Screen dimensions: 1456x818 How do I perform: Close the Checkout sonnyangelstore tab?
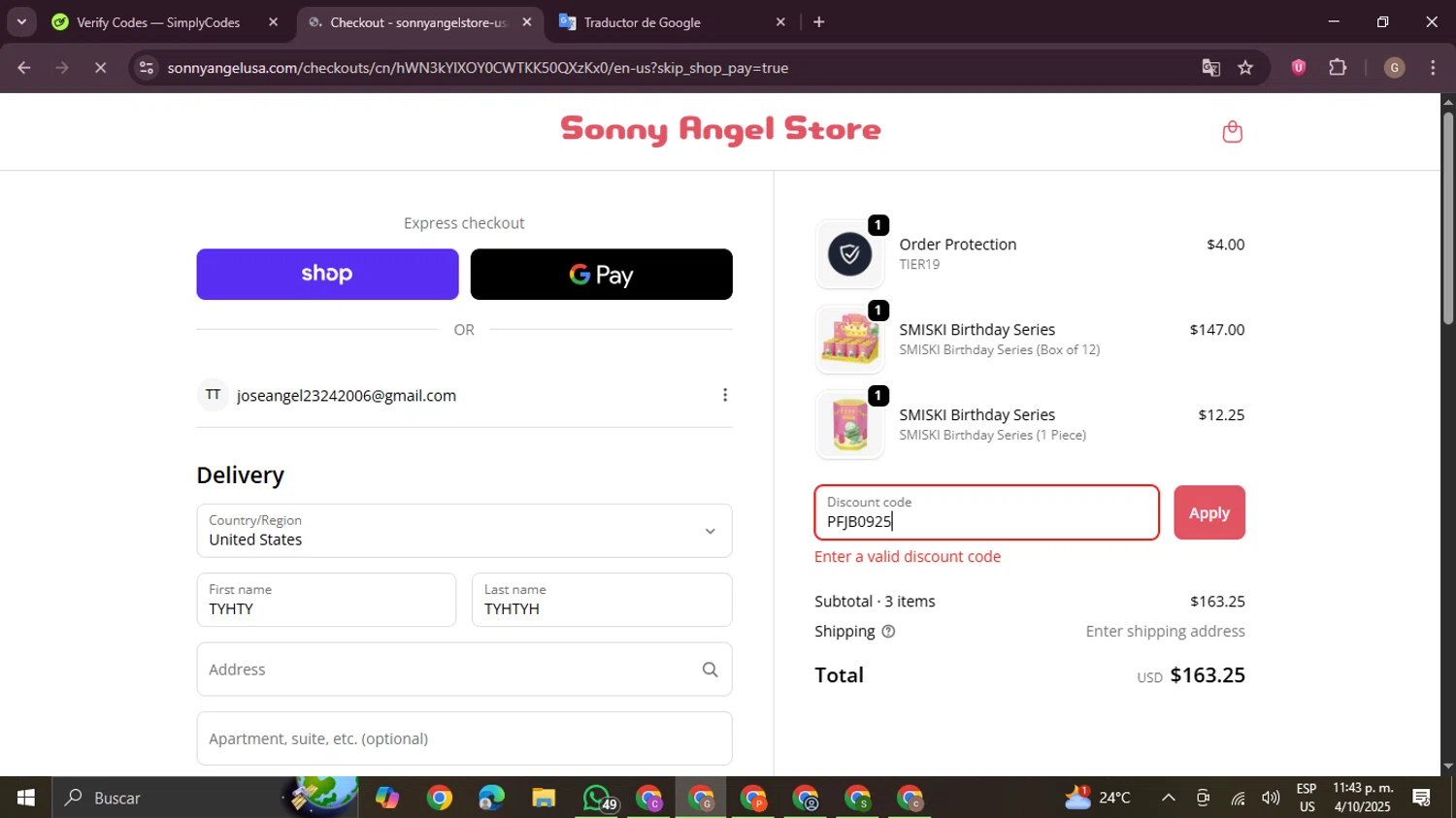point(527,21)
